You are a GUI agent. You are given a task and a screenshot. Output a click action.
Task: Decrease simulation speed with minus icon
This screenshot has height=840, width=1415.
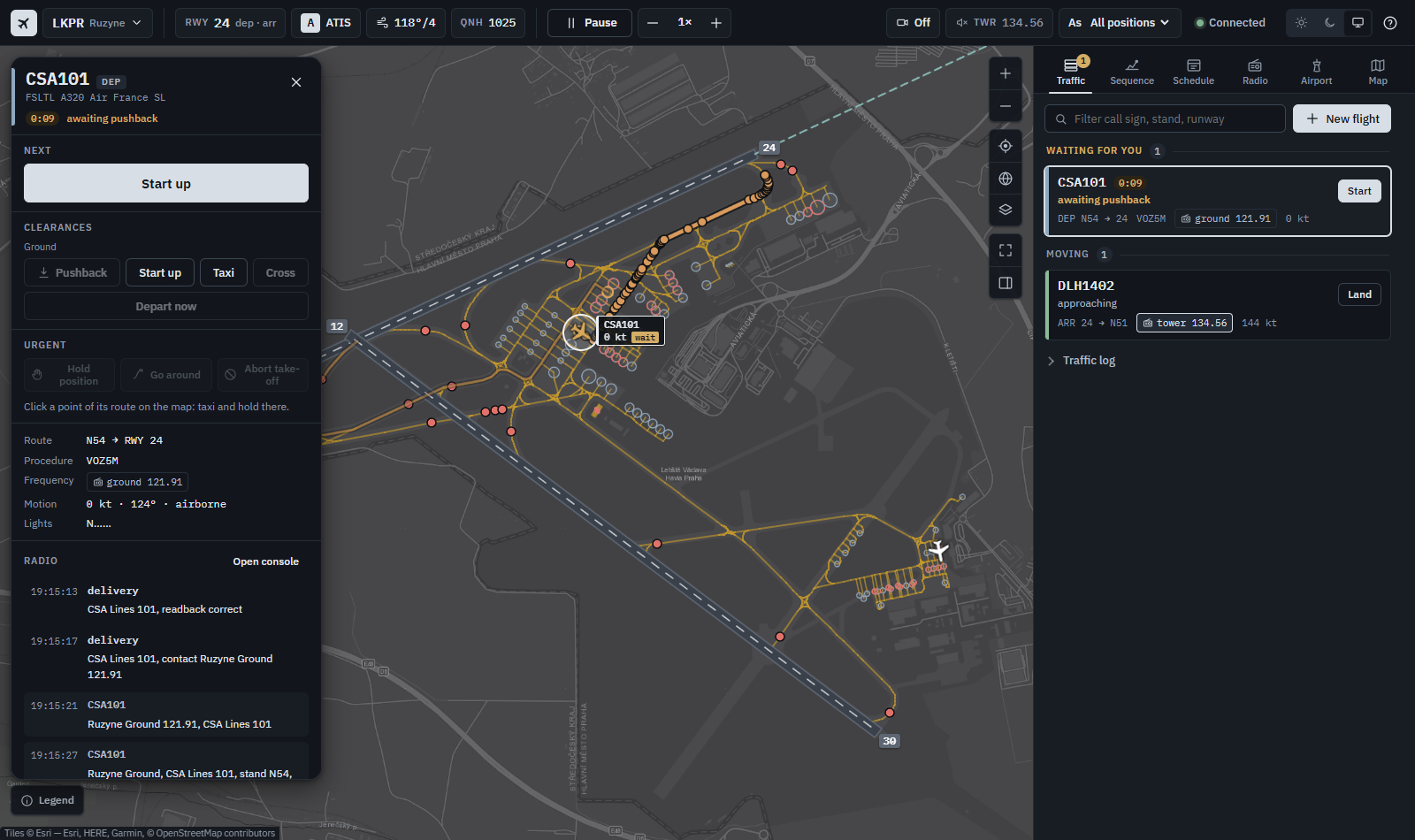pyautogui.click(x=653, y=23)
